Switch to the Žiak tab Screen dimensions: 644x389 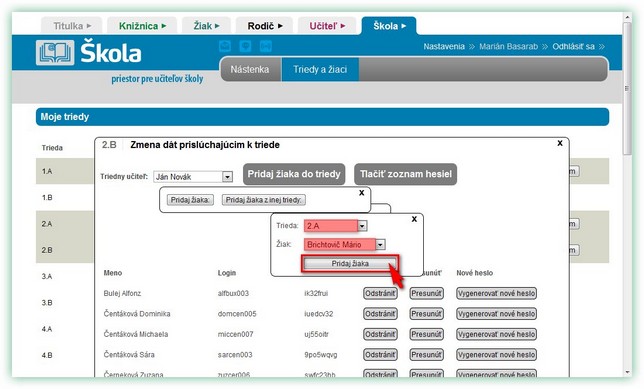coord(206,26)
